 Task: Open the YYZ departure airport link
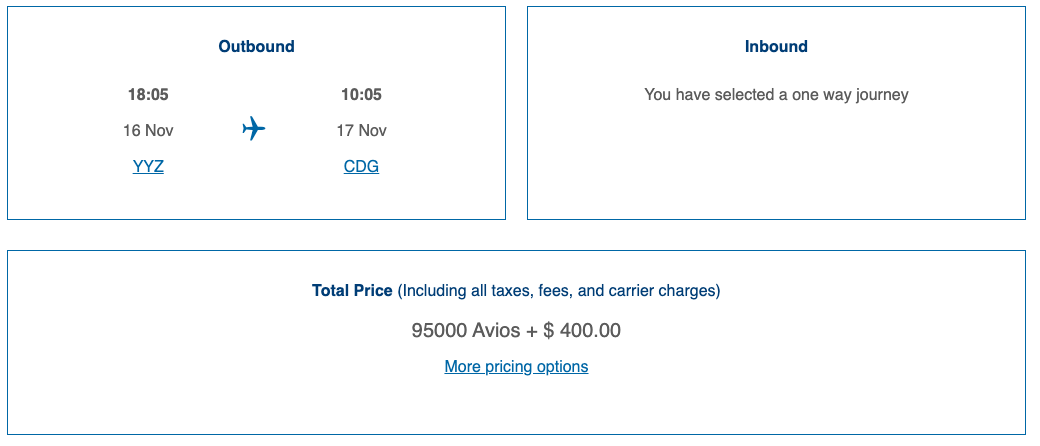148,167
